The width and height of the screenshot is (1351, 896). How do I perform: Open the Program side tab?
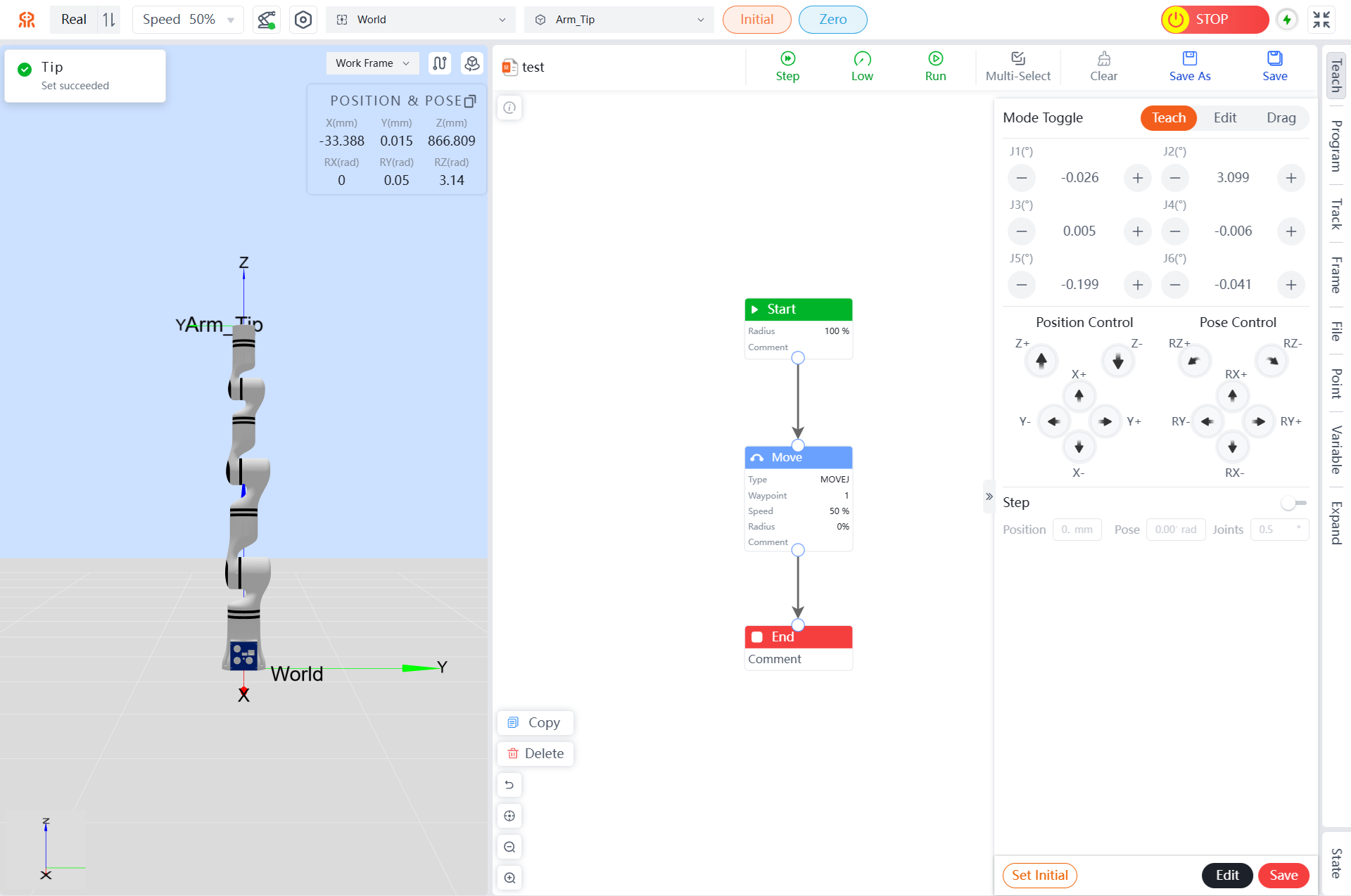(x=1336, y=146)
